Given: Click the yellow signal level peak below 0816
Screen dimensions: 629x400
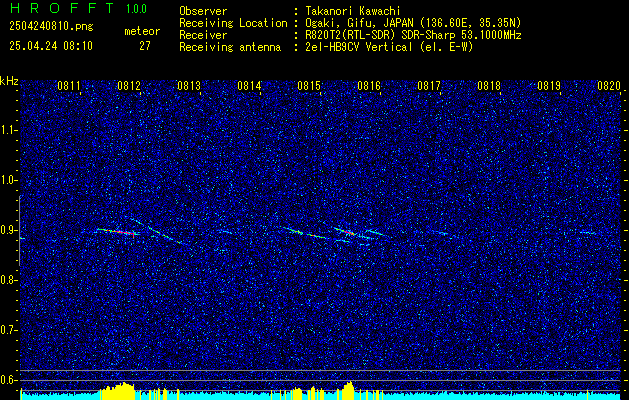Looking at the screenshot, I should [x=349, y=390].
